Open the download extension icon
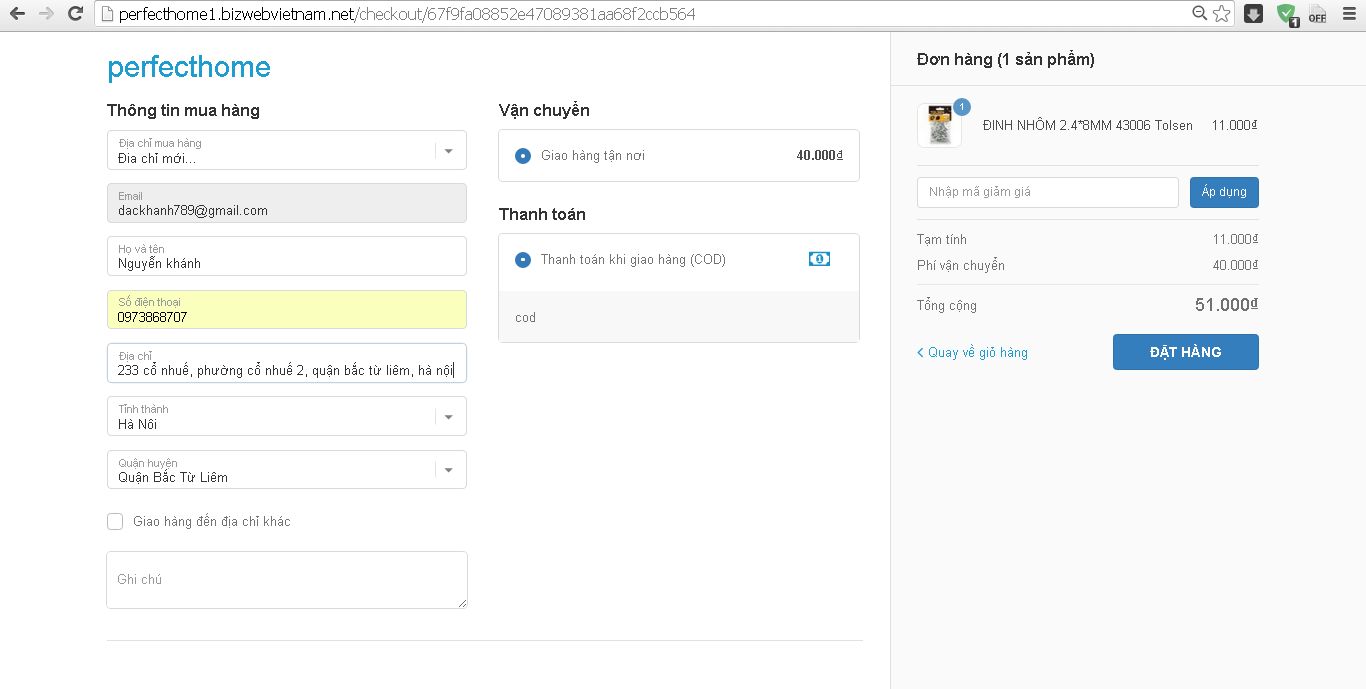The width and height of the screenshot is (1366, 689). (x=1254, y=14)
